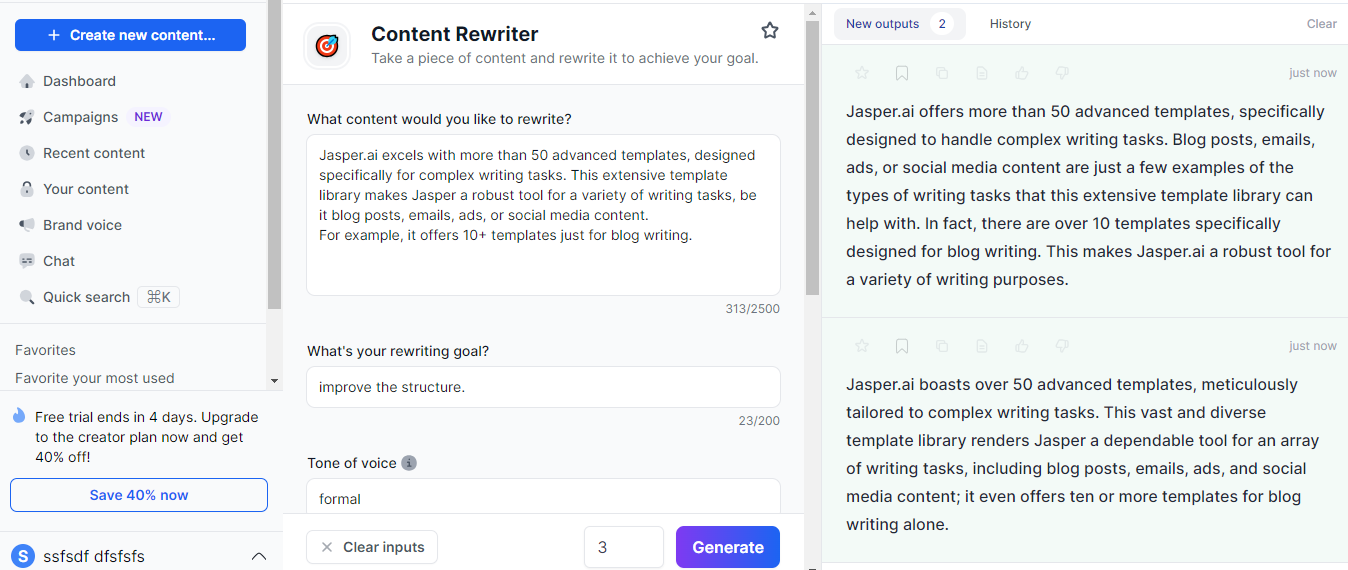1348x570 pixels.
Task: Star the first output (offers more than 50)
Action: click(x=862, y=73)
